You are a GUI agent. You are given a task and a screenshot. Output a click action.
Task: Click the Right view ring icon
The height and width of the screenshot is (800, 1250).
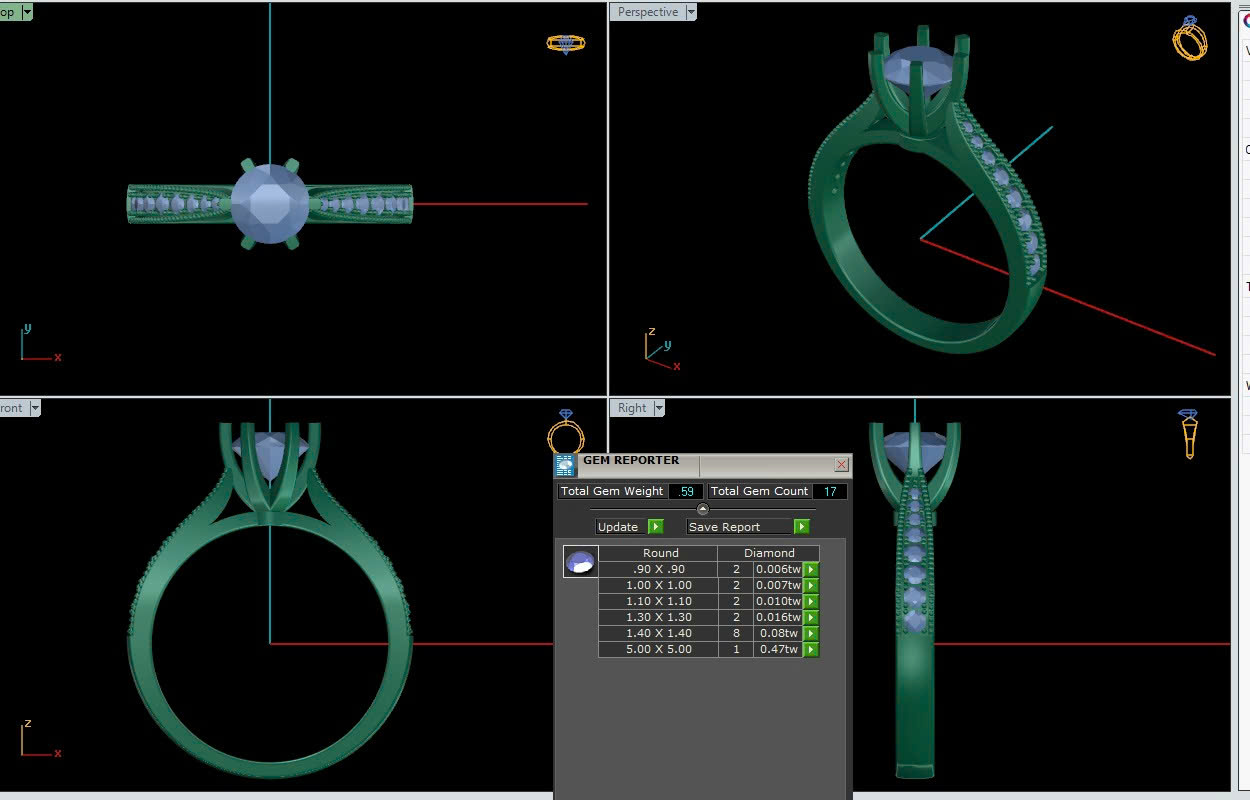pyautogui.click(x=1189, y=433)
